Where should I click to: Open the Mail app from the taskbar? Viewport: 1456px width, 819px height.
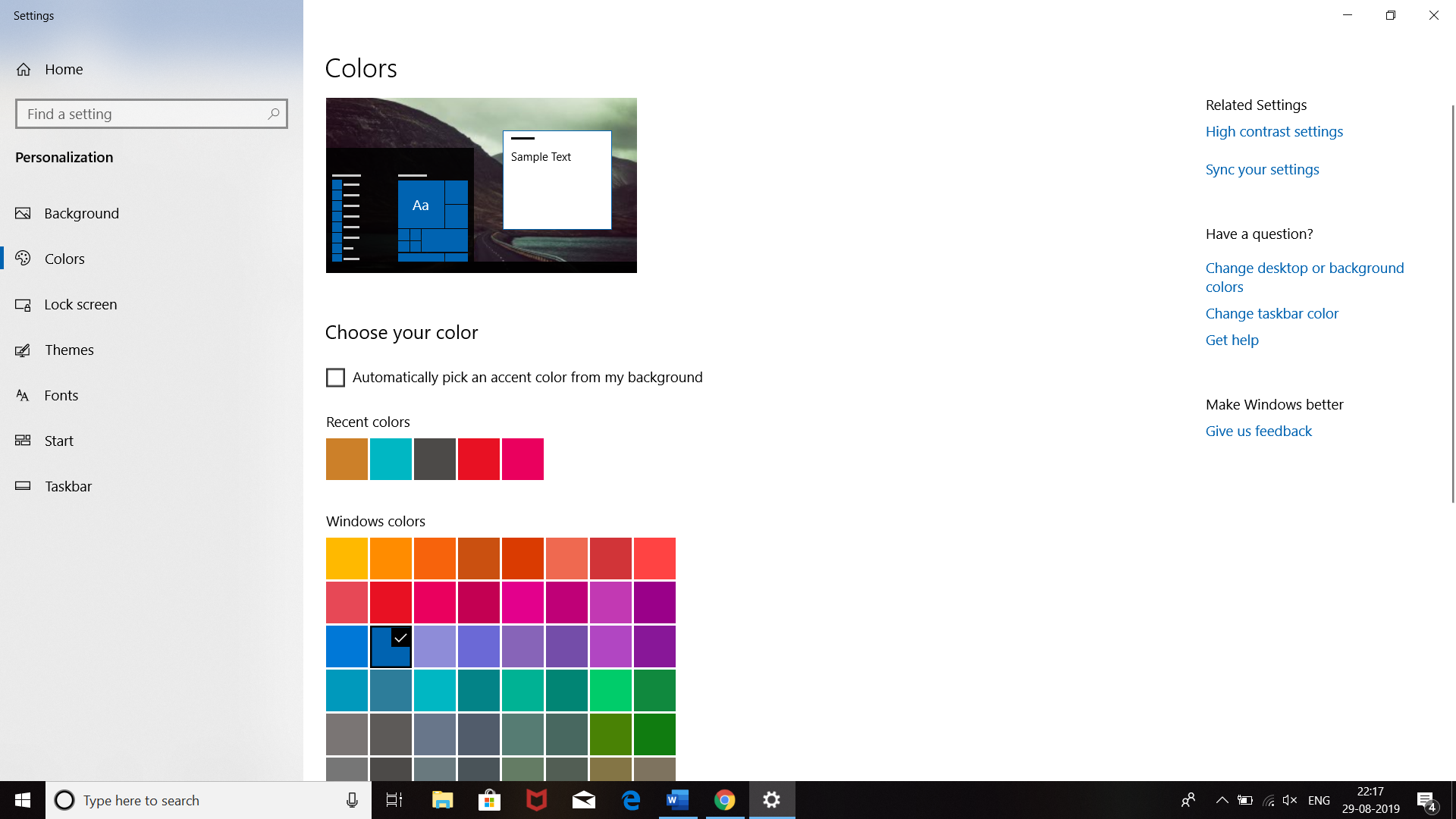click(x=583, y=800)
